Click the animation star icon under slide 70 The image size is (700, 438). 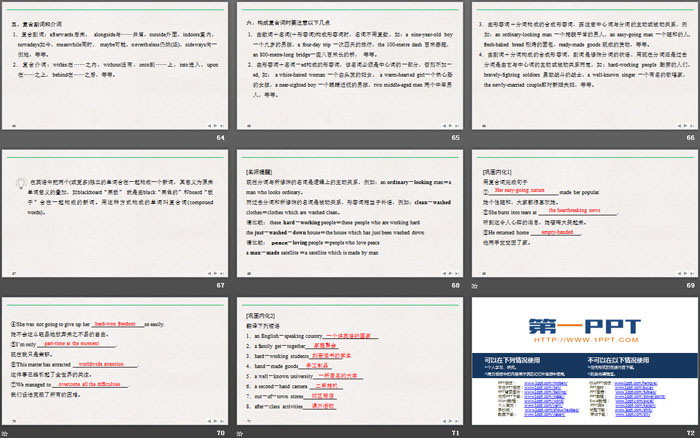5,433
